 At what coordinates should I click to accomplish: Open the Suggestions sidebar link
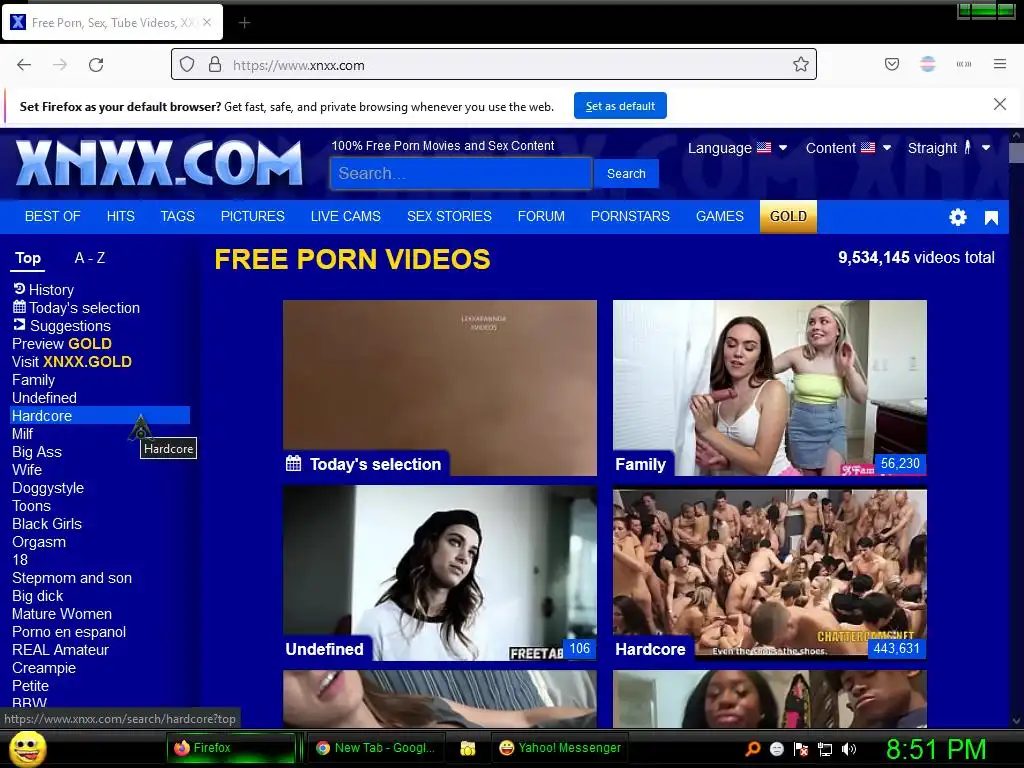[x=70, y=326]
